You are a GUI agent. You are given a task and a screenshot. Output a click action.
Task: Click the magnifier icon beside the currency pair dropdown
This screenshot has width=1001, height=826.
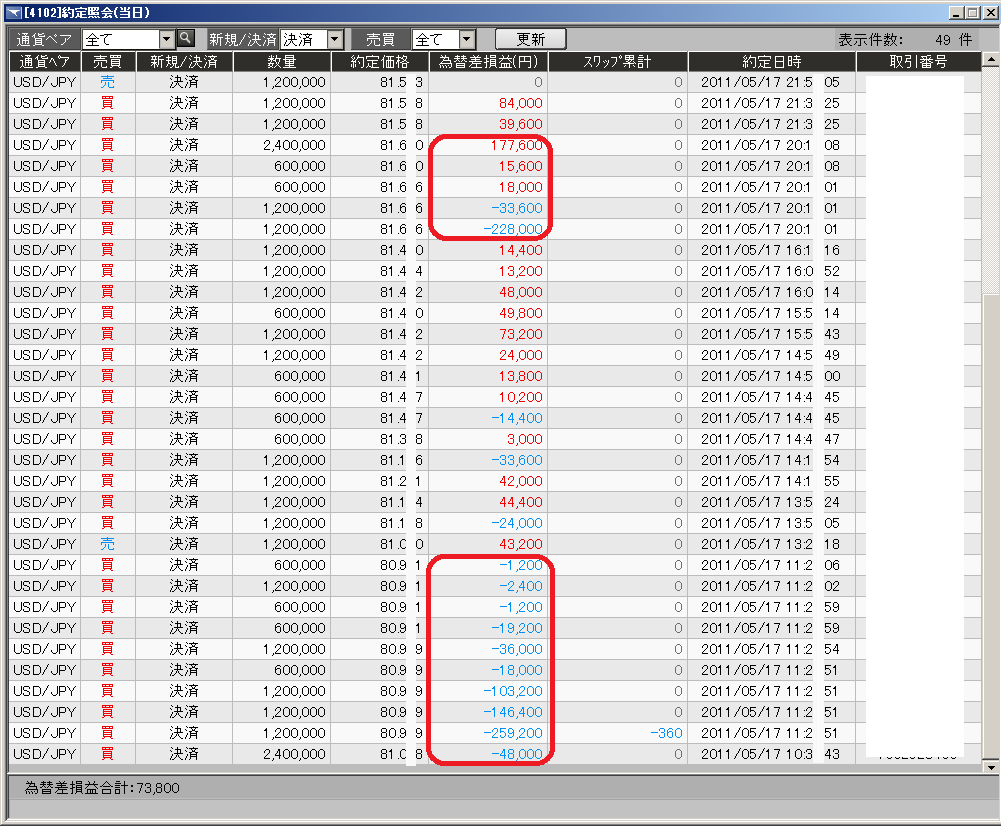point(185,39)
